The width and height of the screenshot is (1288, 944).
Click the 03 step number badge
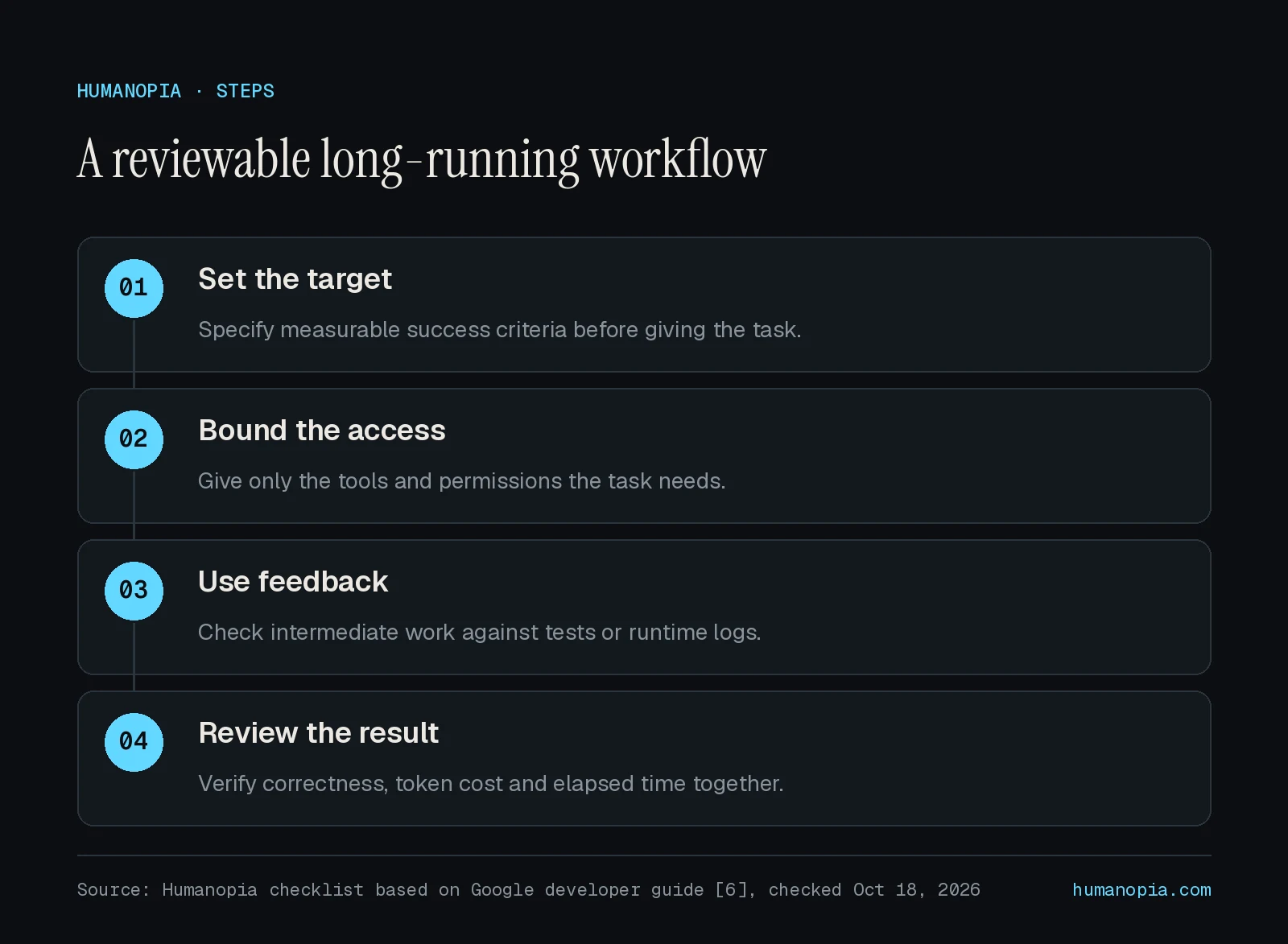(134, 591)
